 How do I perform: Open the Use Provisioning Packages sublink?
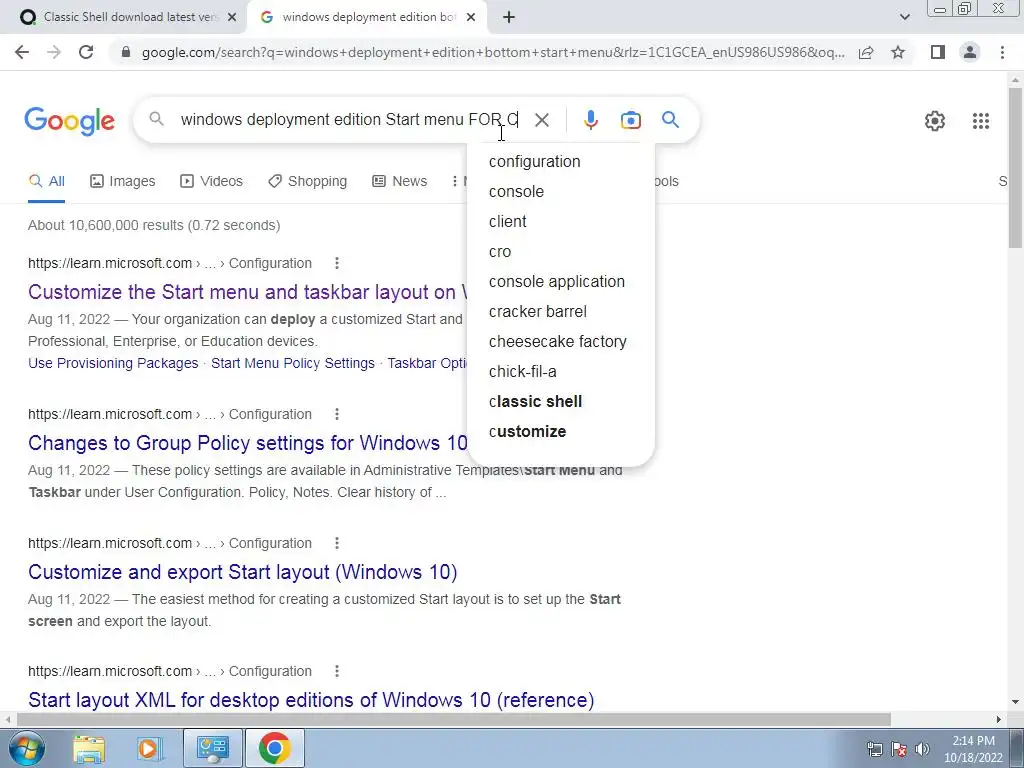[x=113, y=363]
